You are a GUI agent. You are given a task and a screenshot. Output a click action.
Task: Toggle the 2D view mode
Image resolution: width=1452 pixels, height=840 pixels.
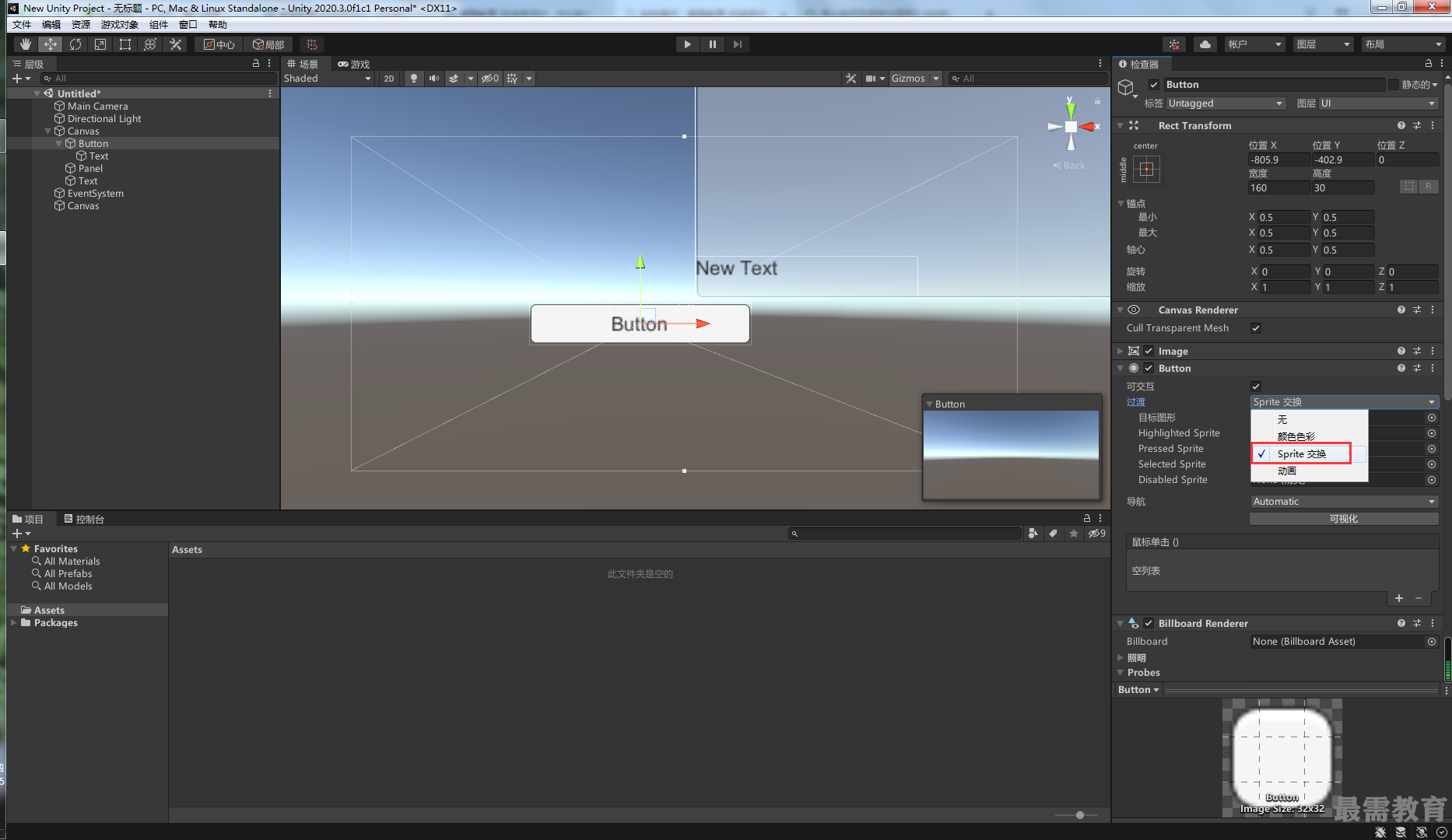point(389,79)
